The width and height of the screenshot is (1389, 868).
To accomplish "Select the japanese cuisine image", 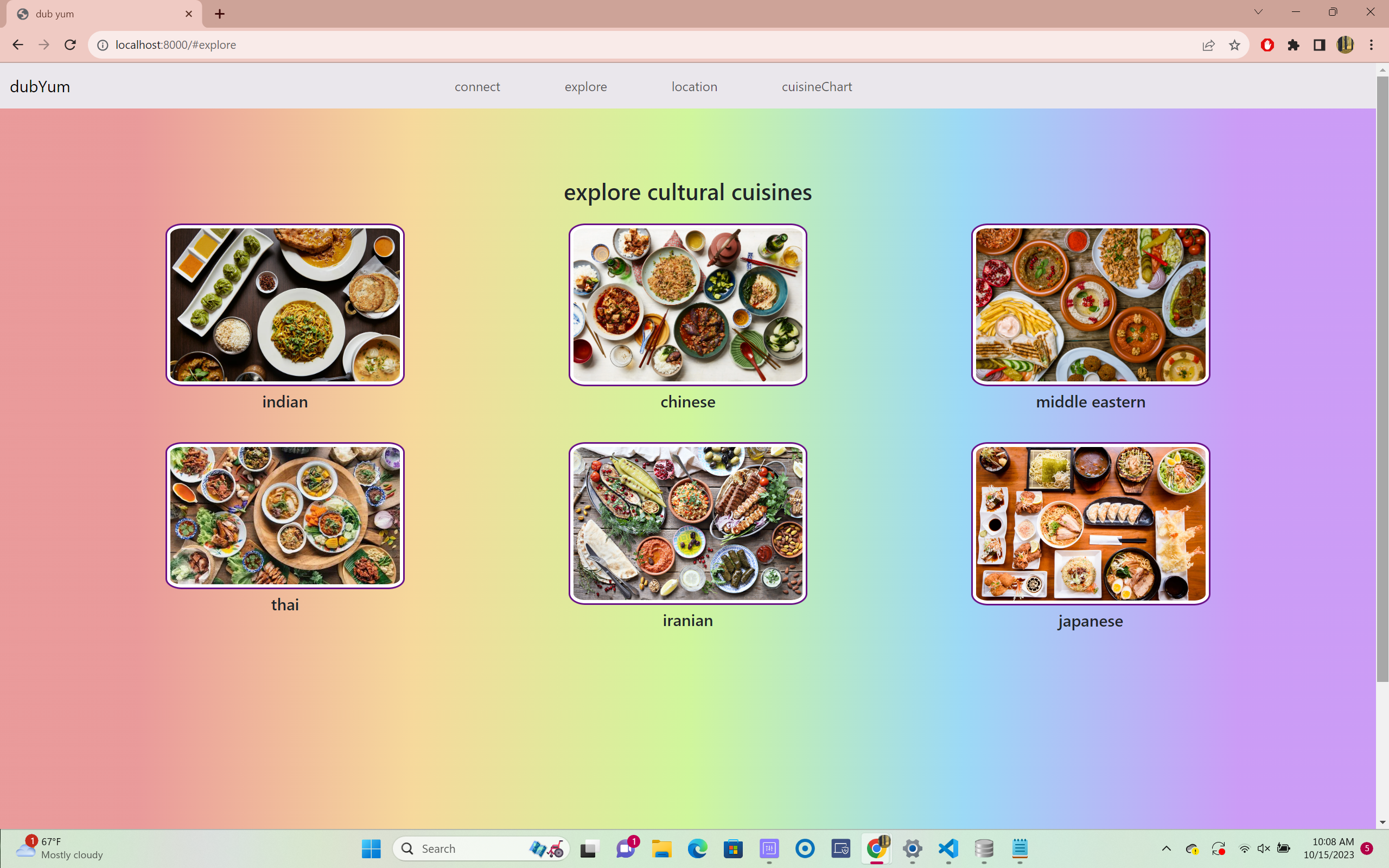I will tap(1090, 523).
